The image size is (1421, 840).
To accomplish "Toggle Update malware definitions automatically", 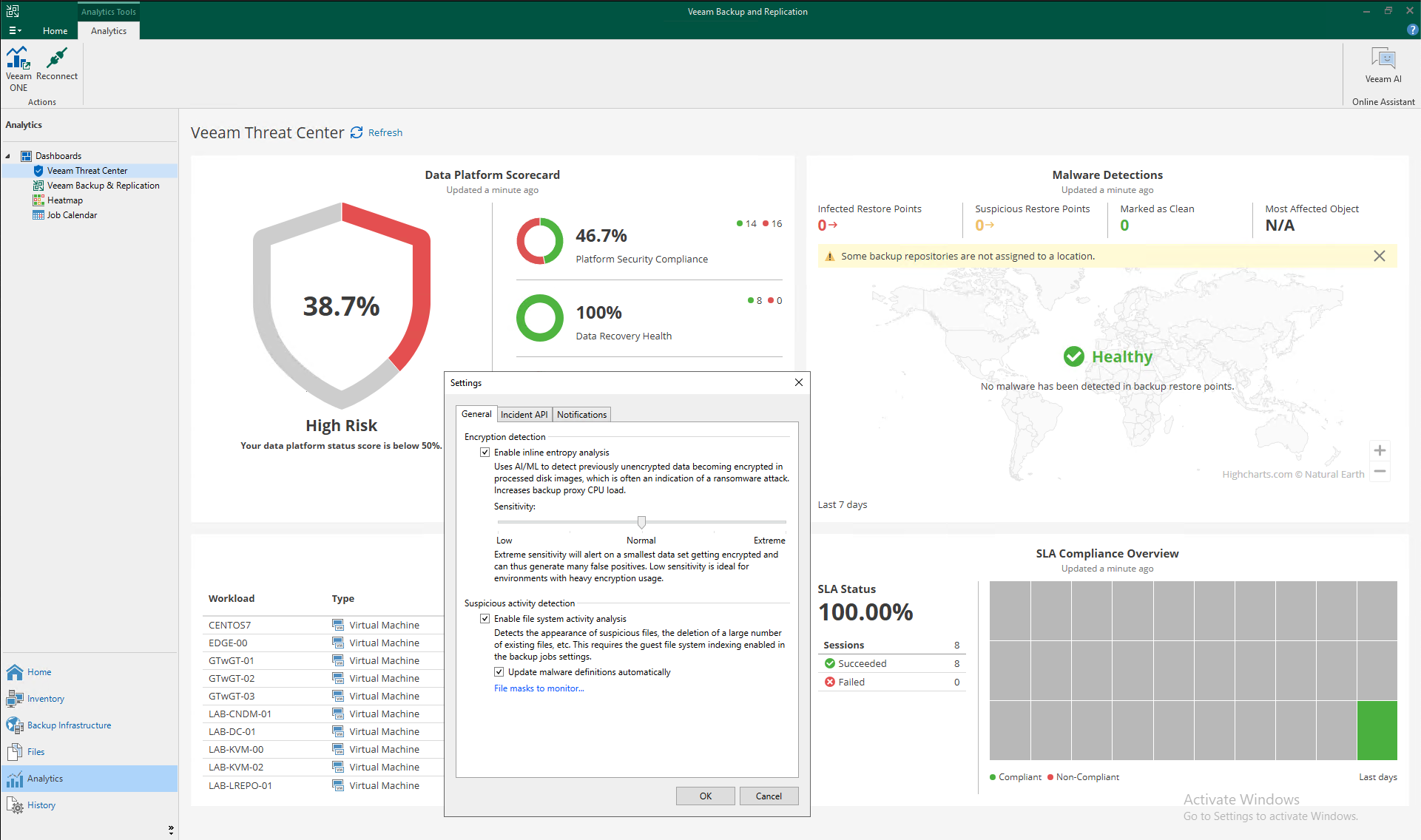I will (x=499, y=672).
